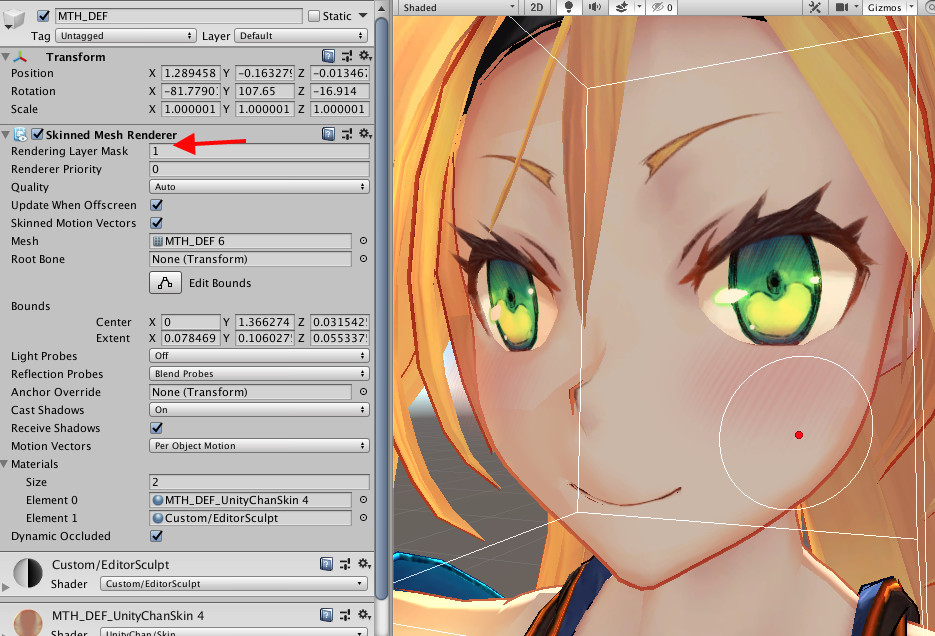The height and width of the screenshot is (636, 935).
Task: Click scene camera settings icon
Action: point(841,7)
